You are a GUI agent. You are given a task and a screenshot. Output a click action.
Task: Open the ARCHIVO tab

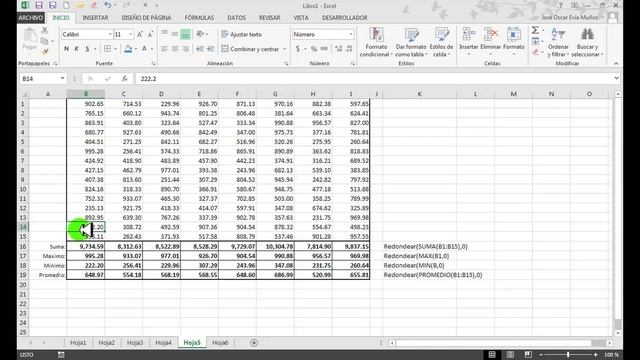coord(31,18)
